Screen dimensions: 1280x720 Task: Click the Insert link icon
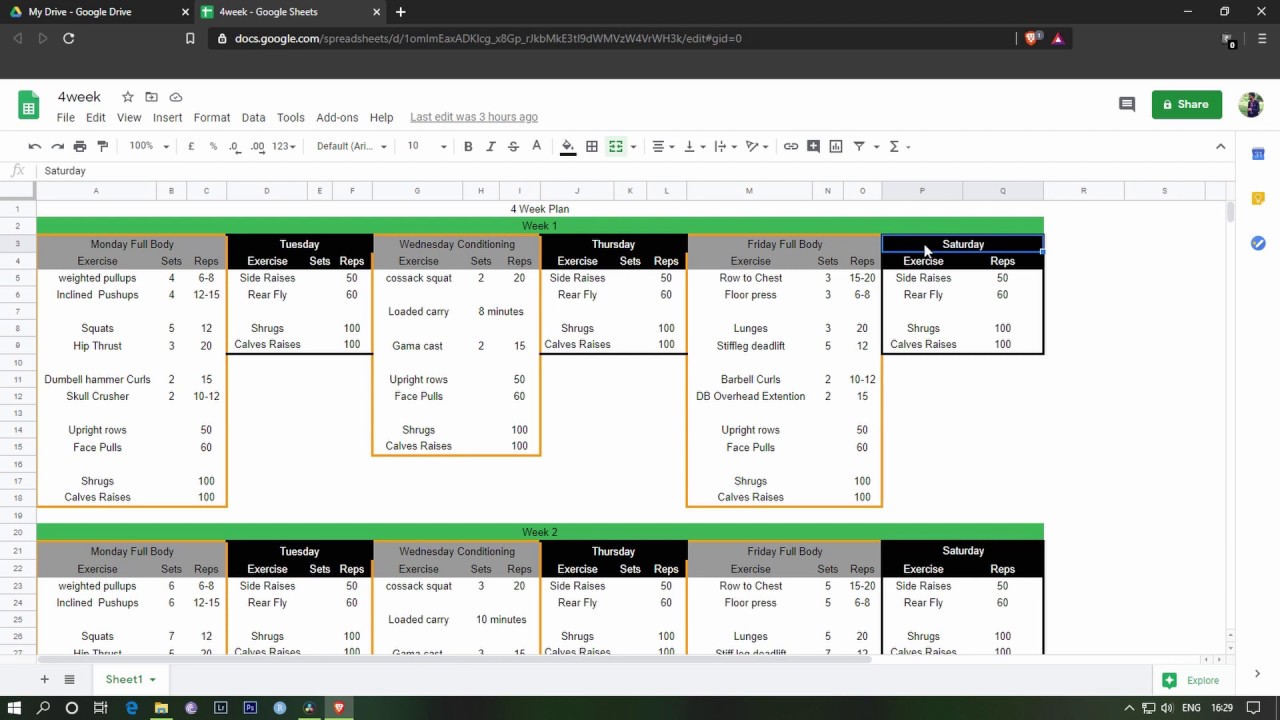[x=791, y=146]
